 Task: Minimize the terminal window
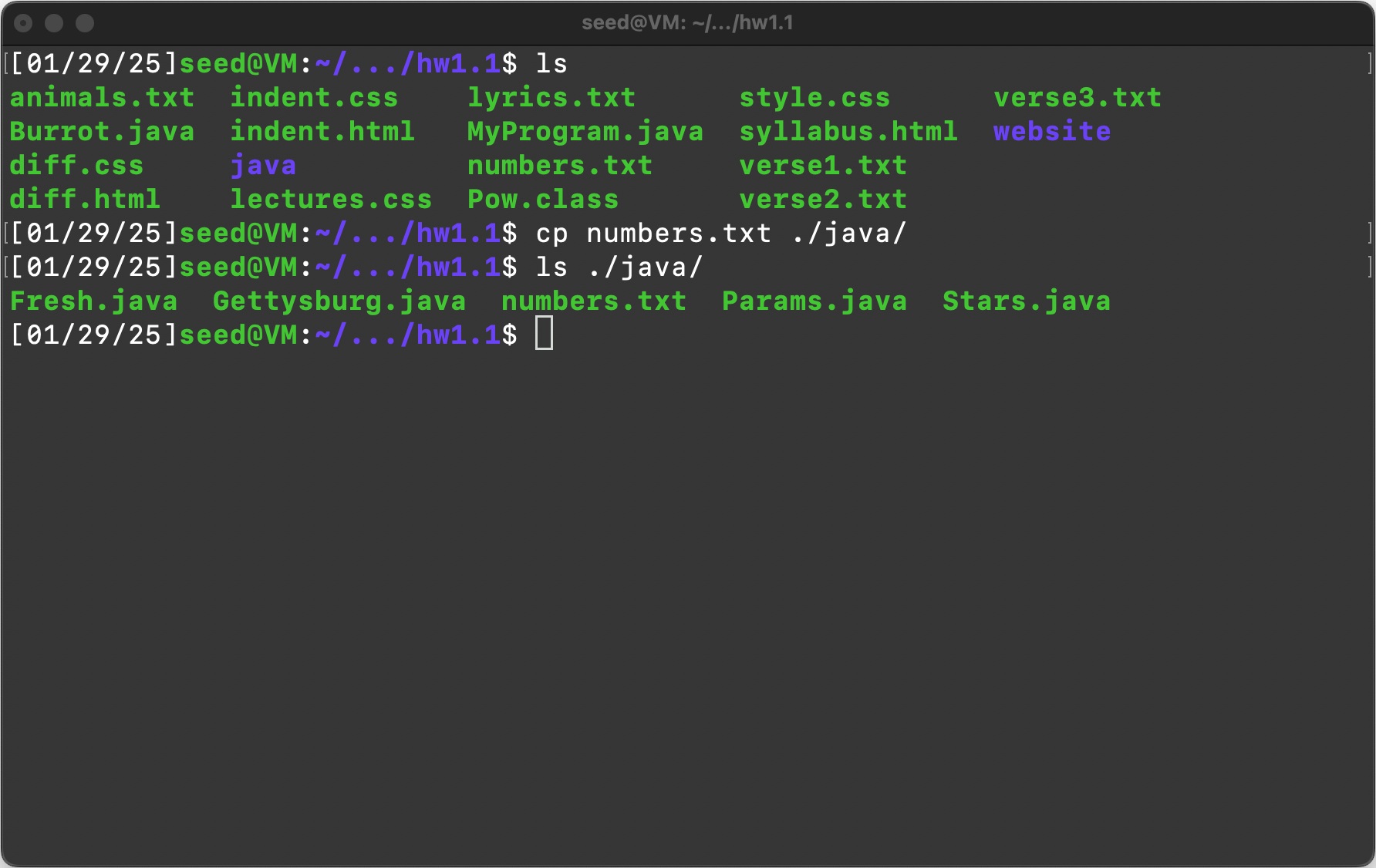click(x=54, y=23)
